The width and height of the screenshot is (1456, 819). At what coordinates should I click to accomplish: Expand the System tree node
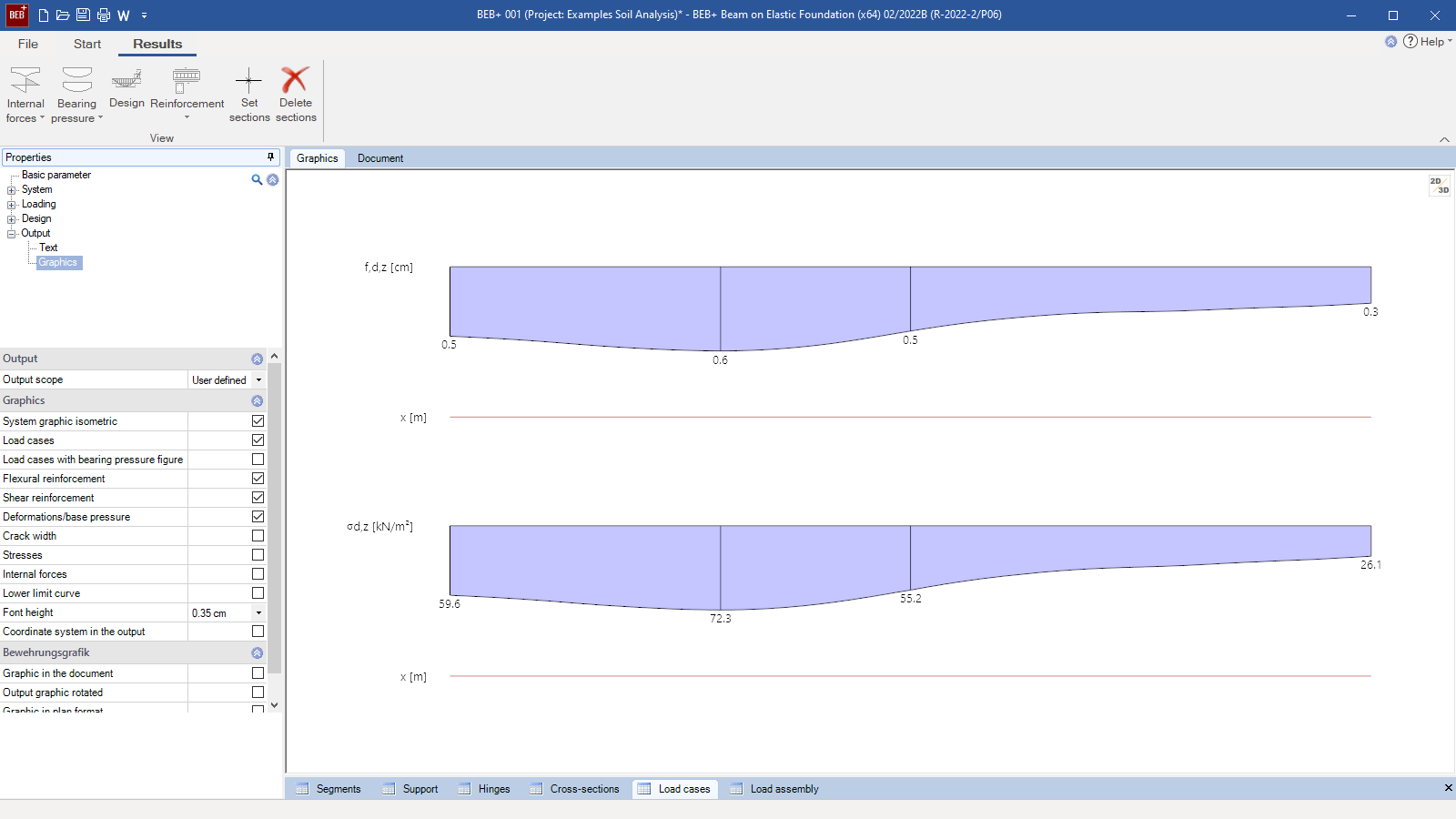(x=12, y=190)
